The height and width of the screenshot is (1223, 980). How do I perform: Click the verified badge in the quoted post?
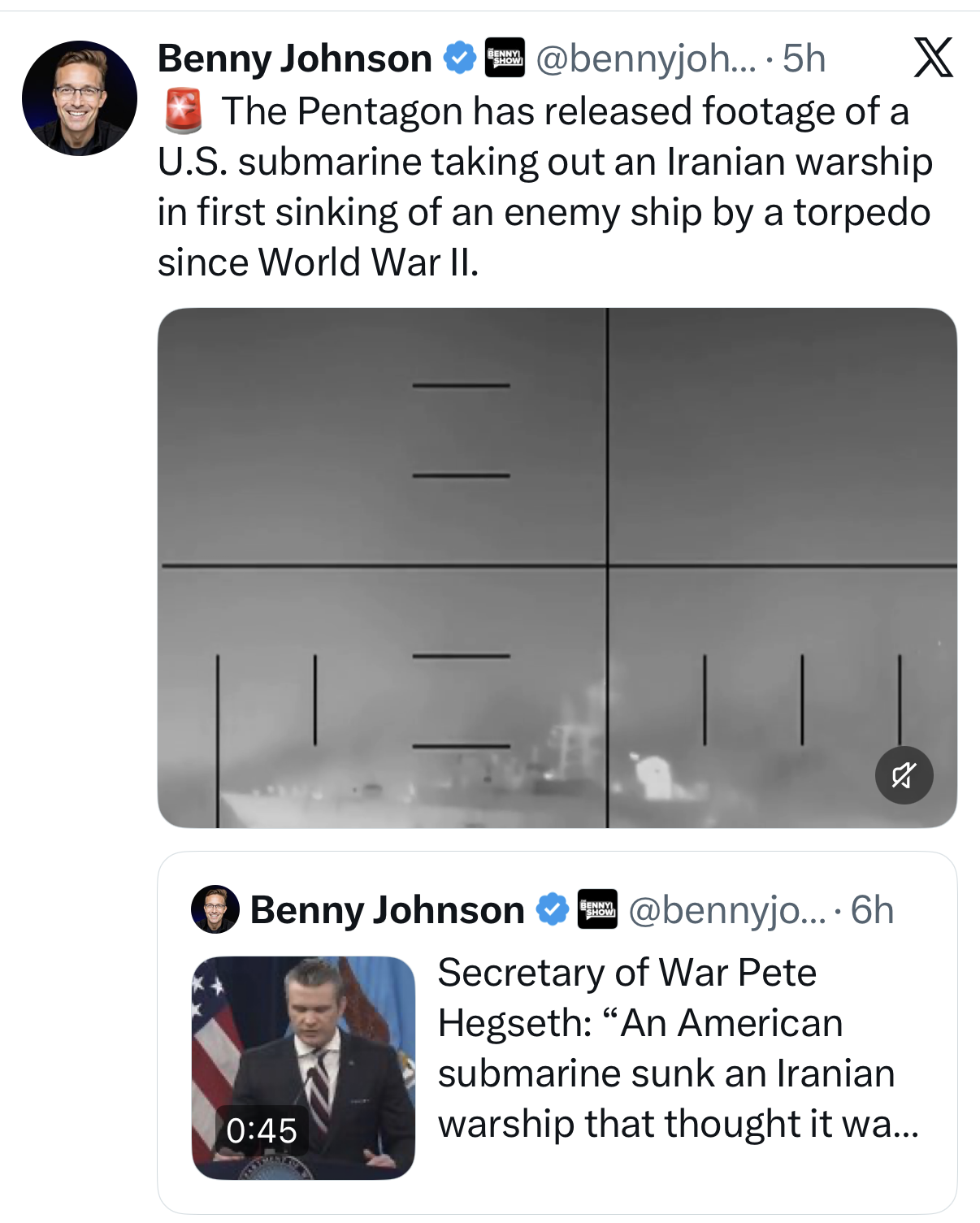coord(553,909)
